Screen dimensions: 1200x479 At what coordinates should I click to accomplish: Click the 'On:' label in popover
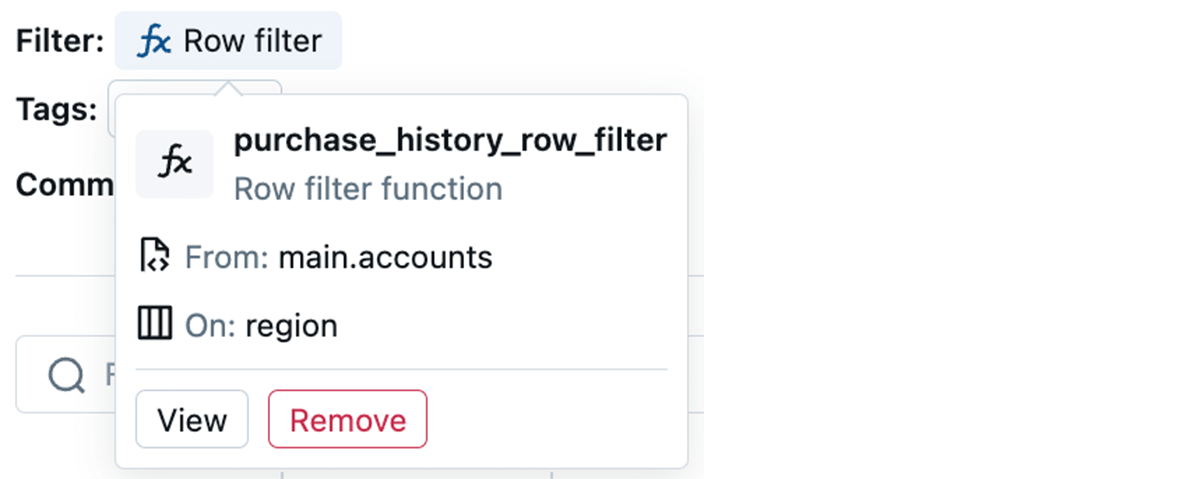pos(211,326)
